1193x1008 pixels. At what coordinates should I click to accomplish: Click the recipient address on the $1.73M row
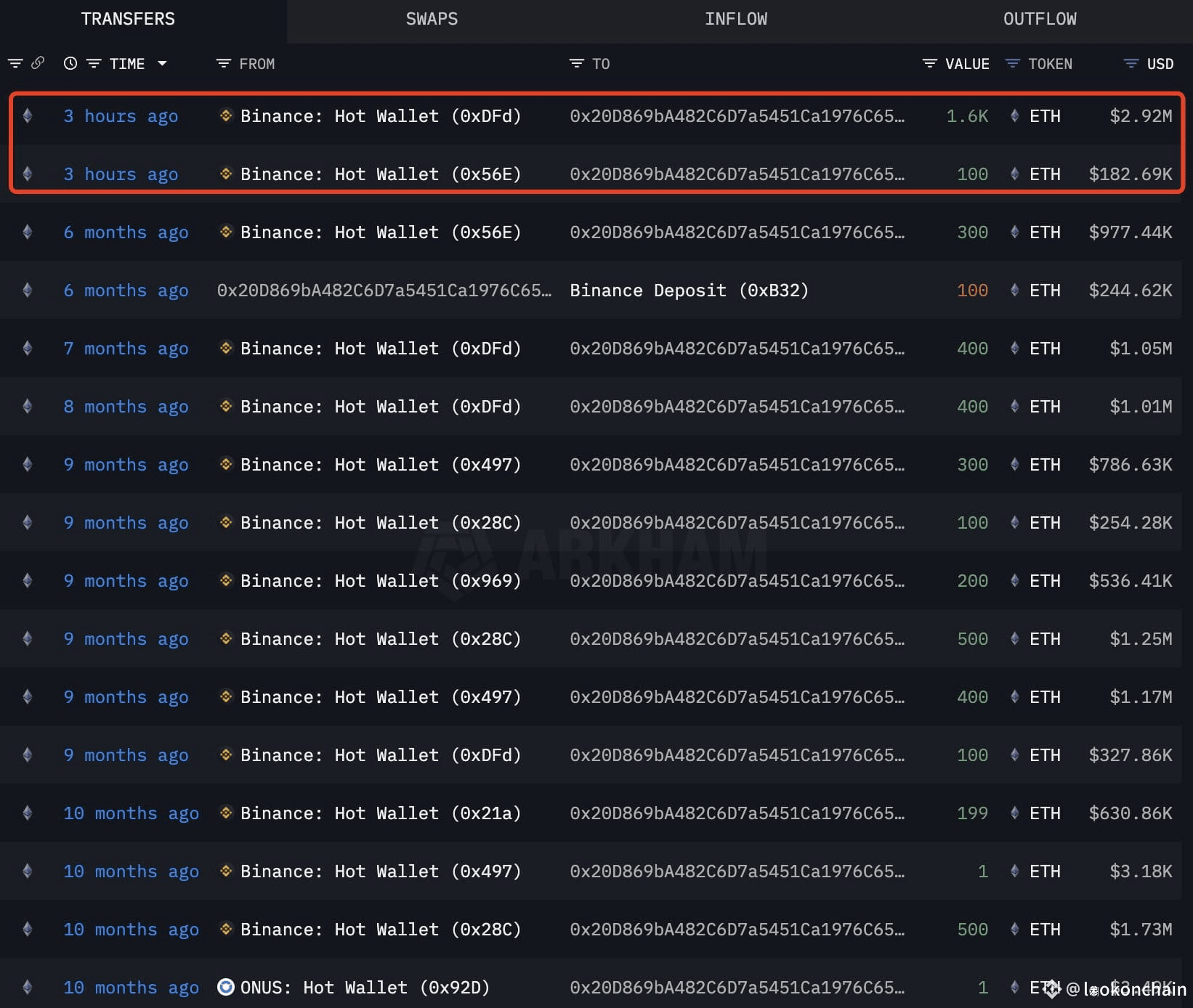pos(737,930)
